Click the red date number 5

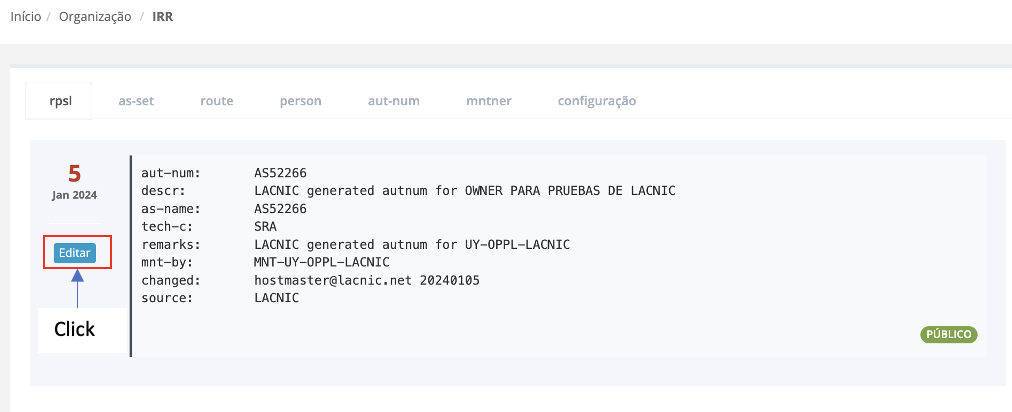(x=74, y=173)
